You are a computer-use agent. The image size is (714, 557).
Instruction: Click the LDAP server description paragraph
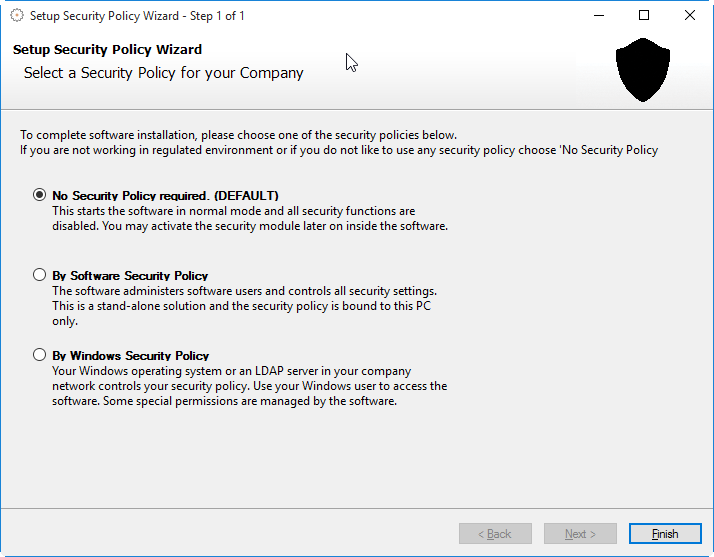[x=249, y=386]
